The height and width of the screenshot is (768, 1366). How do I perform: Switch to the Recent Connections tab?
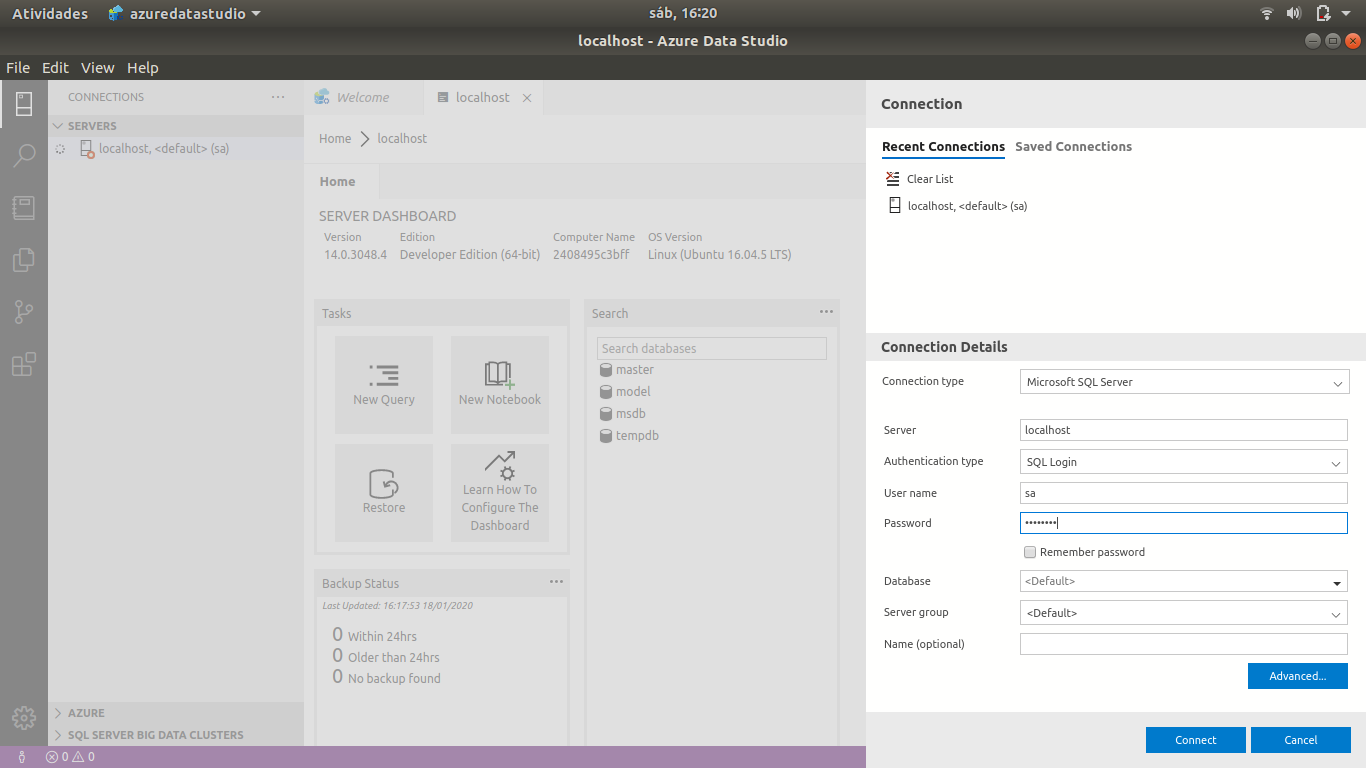(943, 146)
